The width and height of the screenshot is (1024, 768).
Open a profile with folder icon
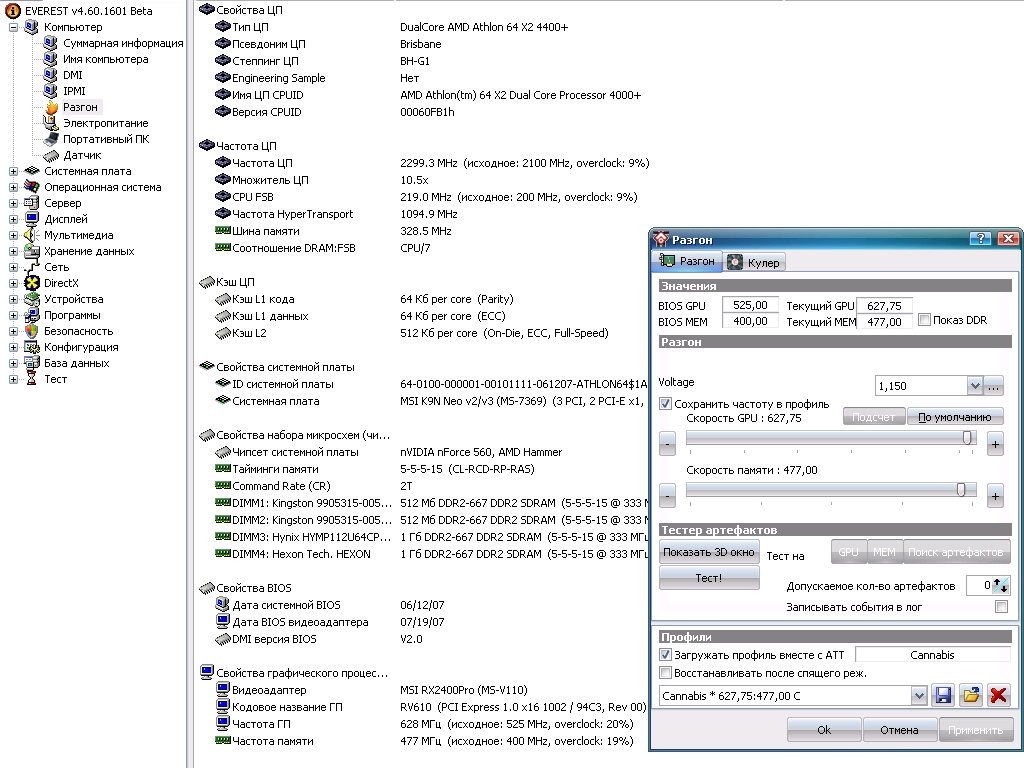click(971, 696)
